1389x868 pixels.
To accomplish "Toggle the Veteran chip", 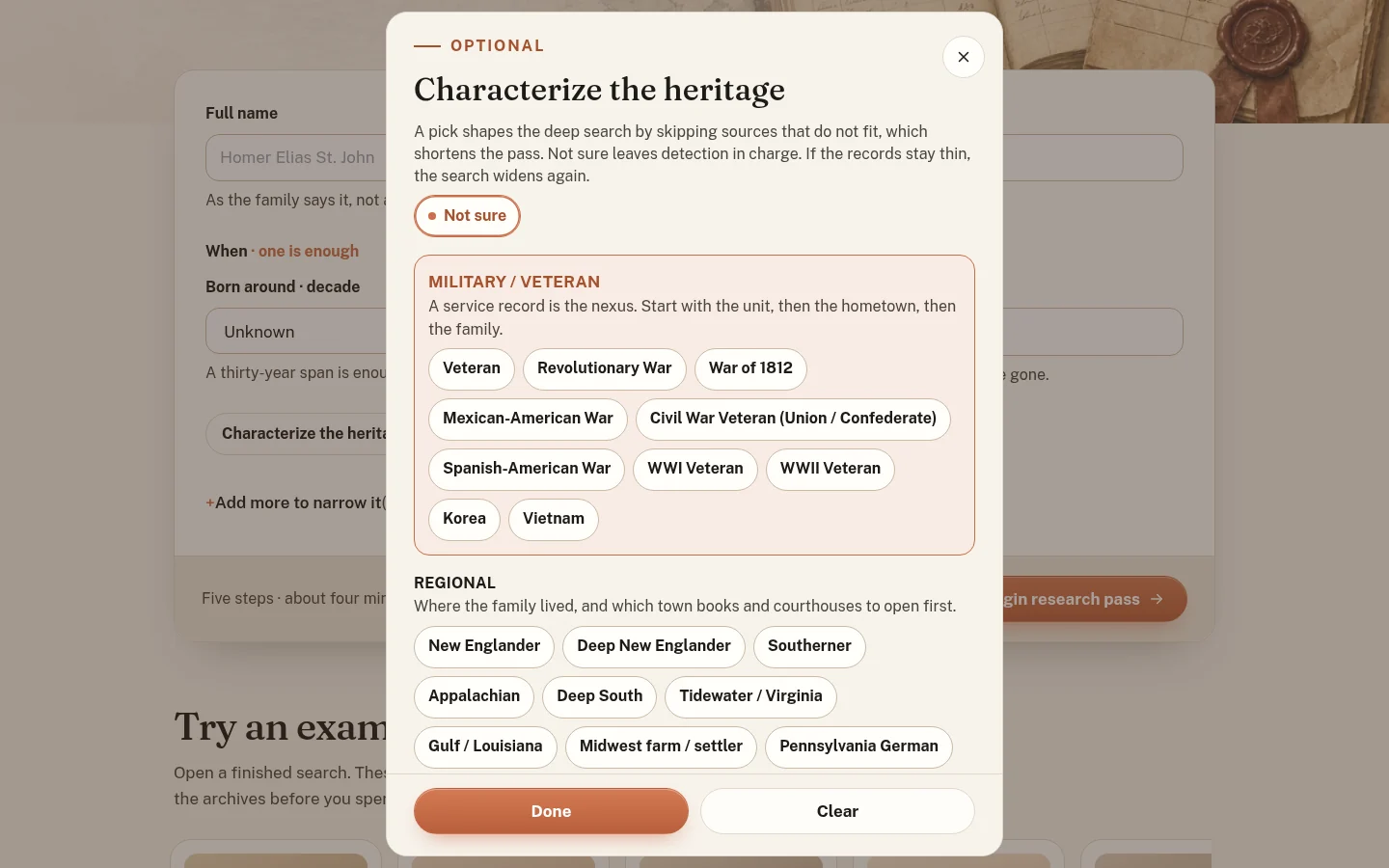I will coord(472,368).
